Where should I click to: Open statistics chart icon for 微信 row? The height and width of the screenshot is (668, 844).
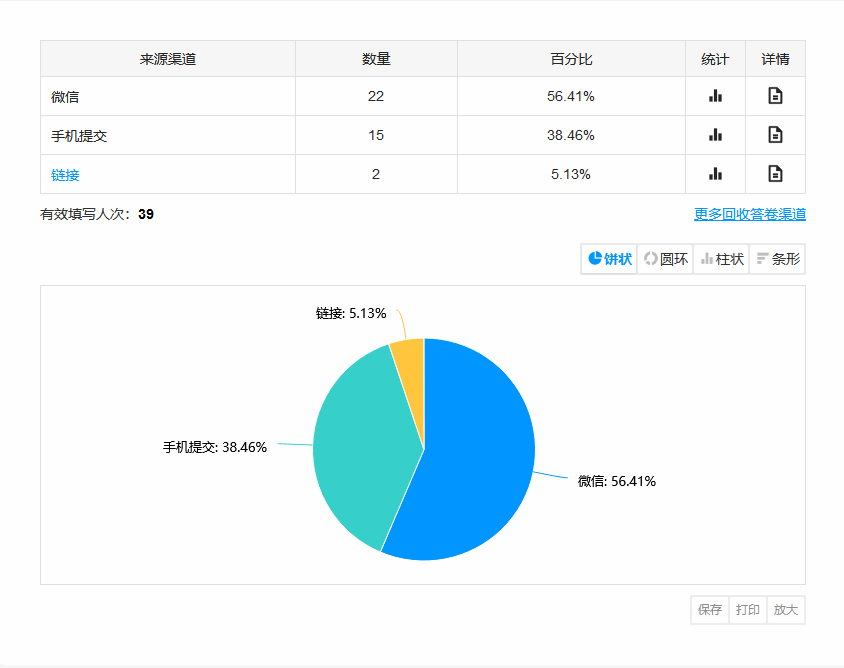(715, 96)
